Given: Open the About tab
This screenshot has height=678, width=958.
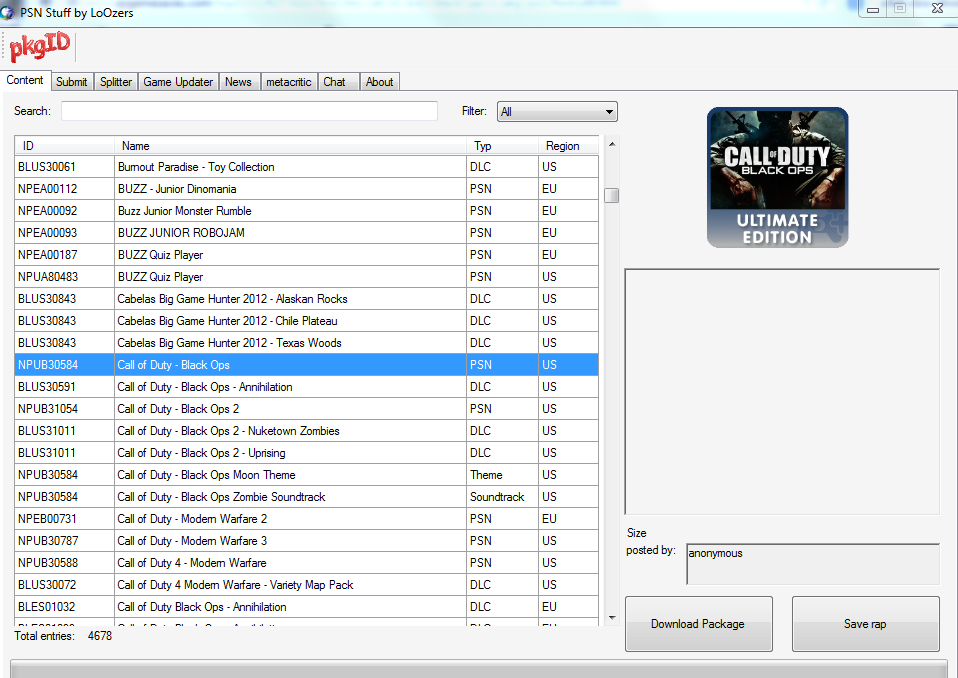Looking at the screenshot, I should point(379,82).
